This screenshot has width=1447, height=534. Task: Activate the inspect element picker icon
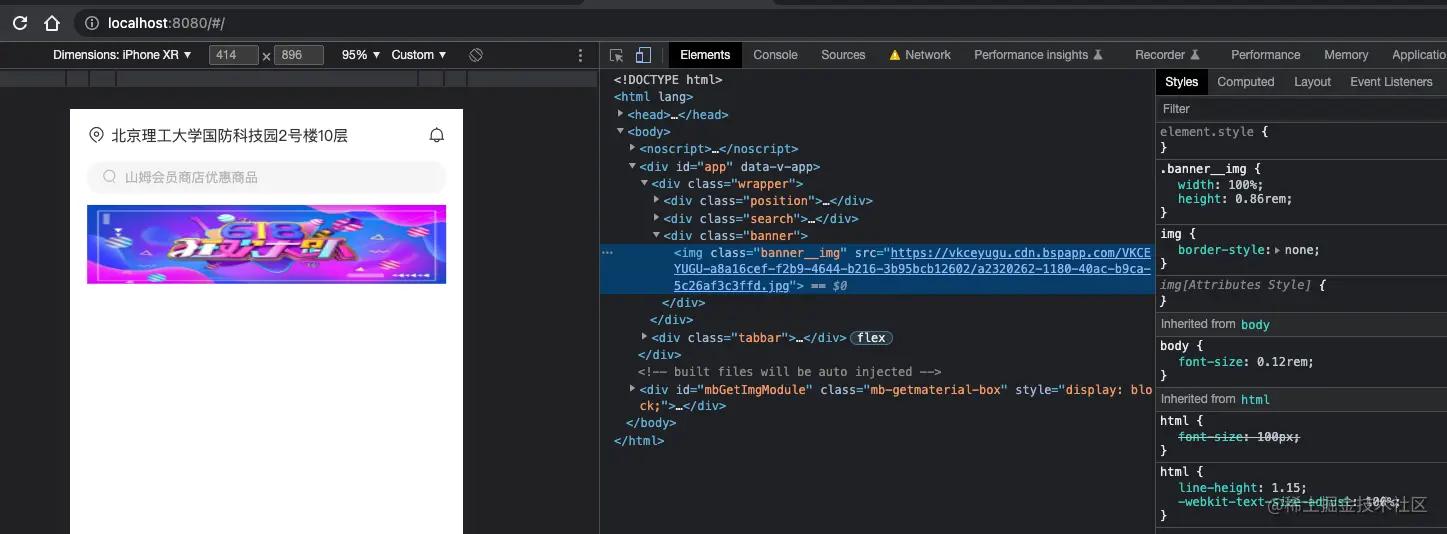click(x=617, y=55)
